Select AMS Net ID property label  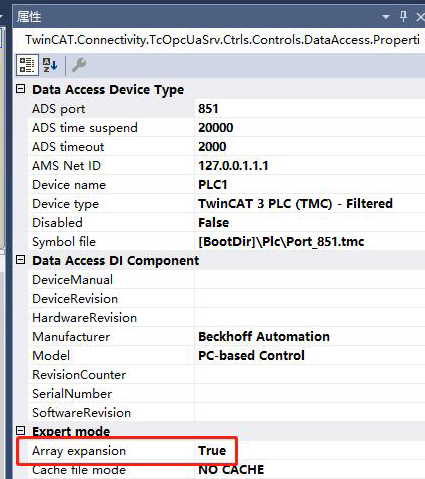tap(66, 166)
